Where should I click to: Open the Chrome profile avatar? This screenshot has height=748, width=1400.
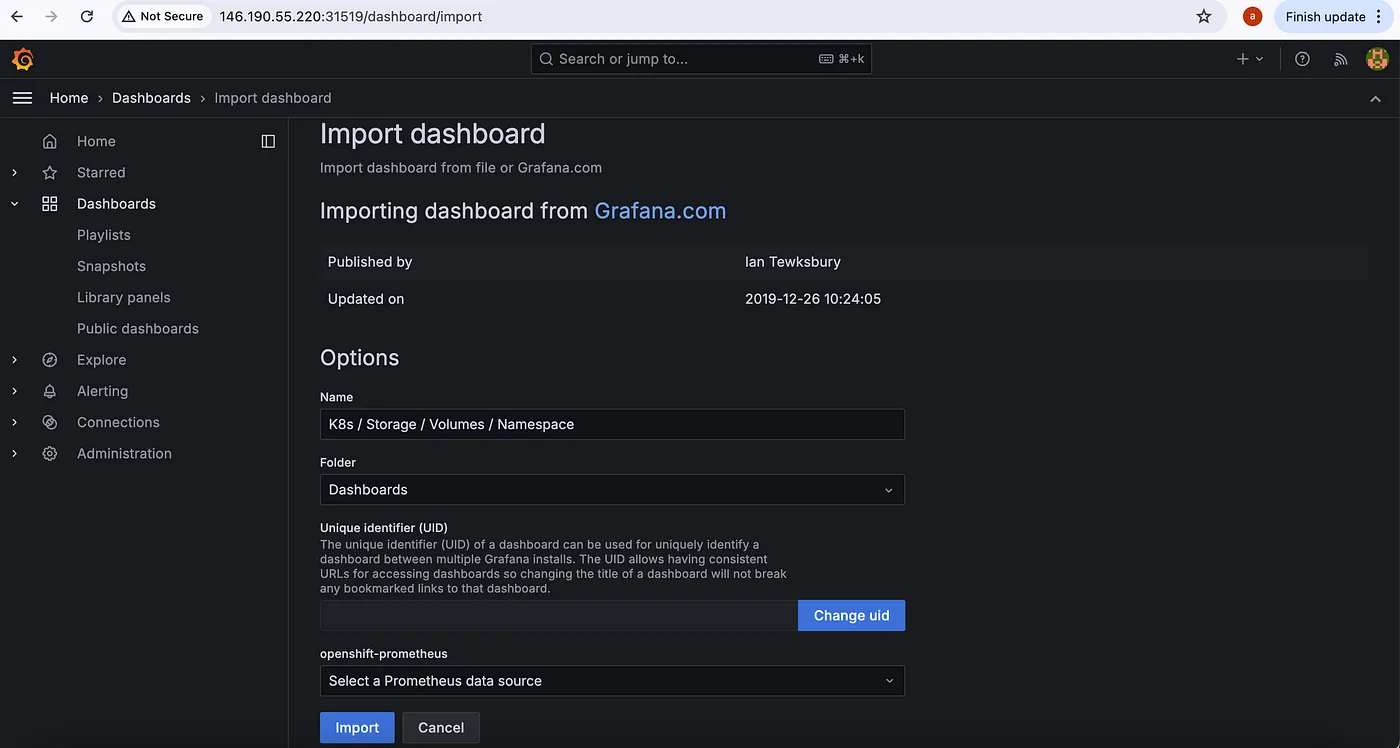click(1252, 16)
